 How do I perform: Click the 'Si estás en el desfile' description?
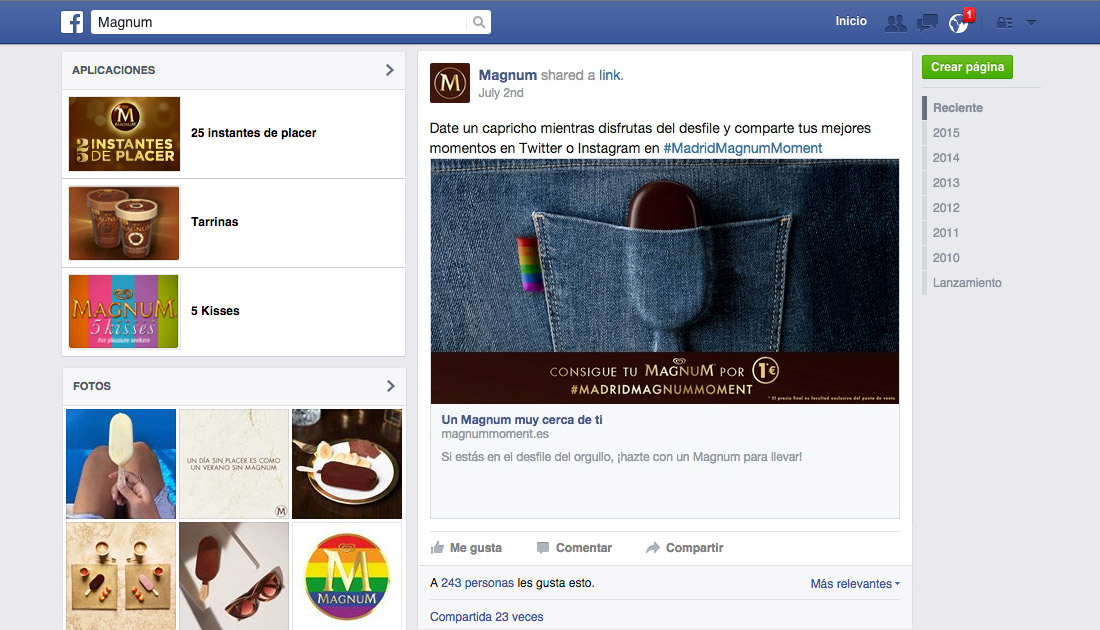(x=622, y=457)
